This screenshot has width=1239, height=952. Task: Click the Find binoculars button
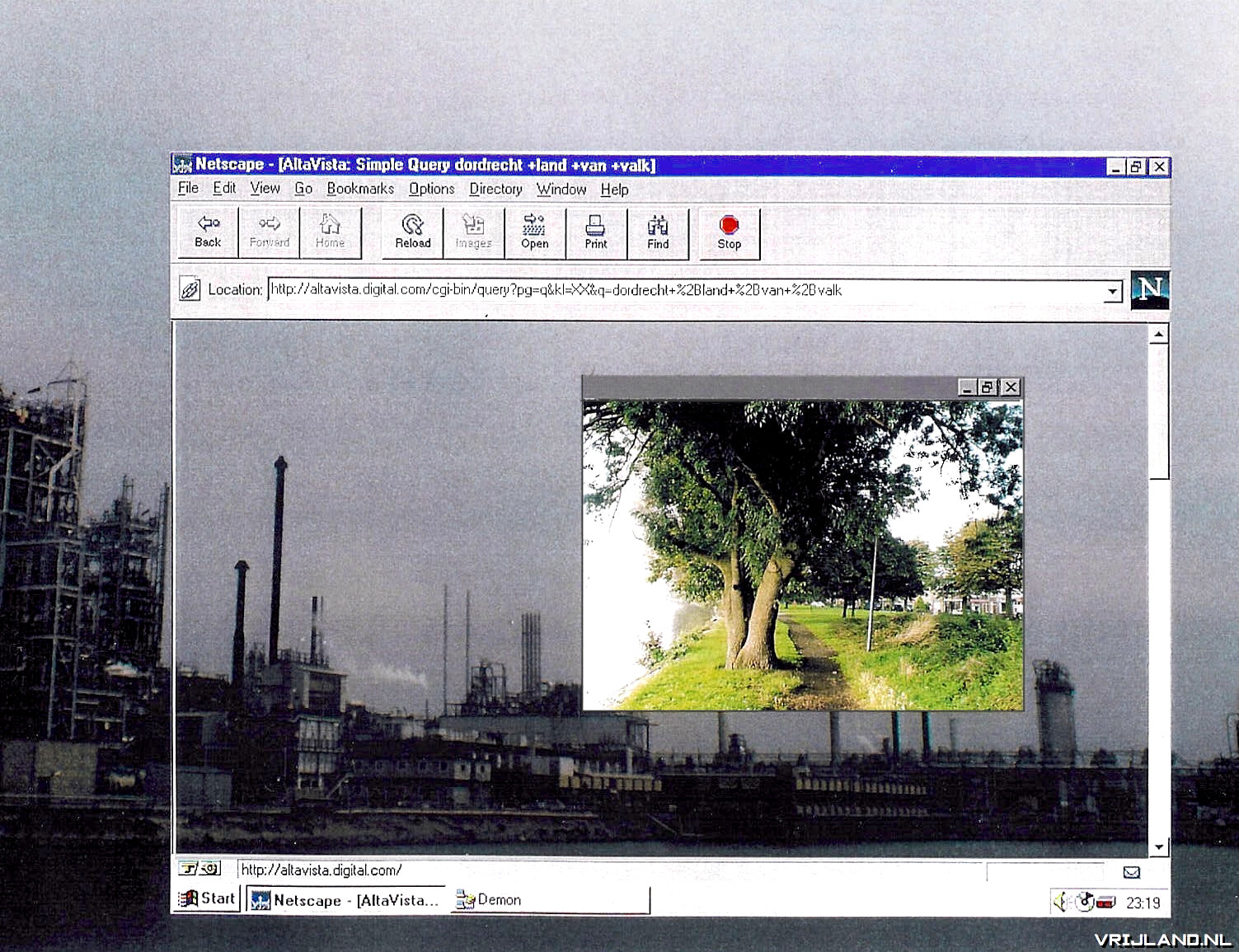[657, 232]
